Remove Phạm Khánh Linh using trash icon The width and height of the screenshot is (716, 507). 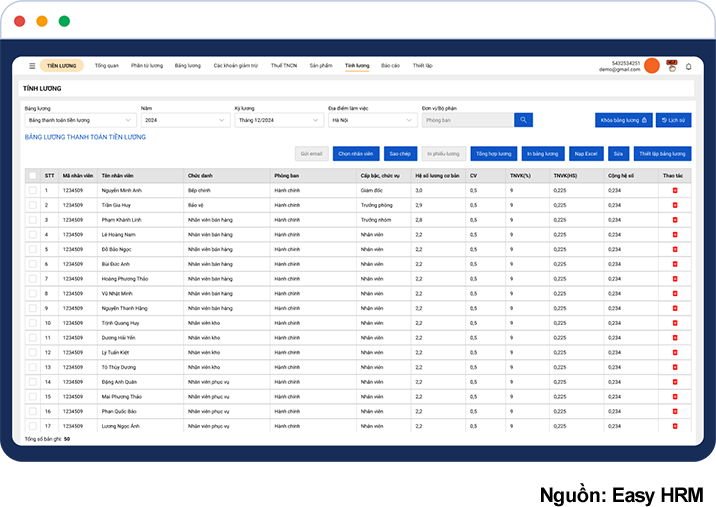[675, 220]
